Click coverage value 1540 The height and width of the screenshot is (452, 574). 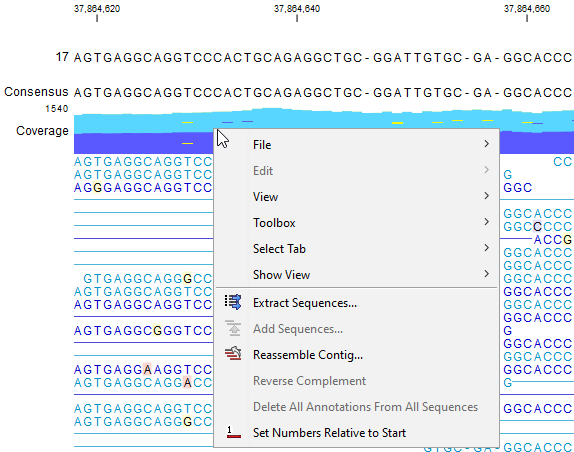pos(57,109)
